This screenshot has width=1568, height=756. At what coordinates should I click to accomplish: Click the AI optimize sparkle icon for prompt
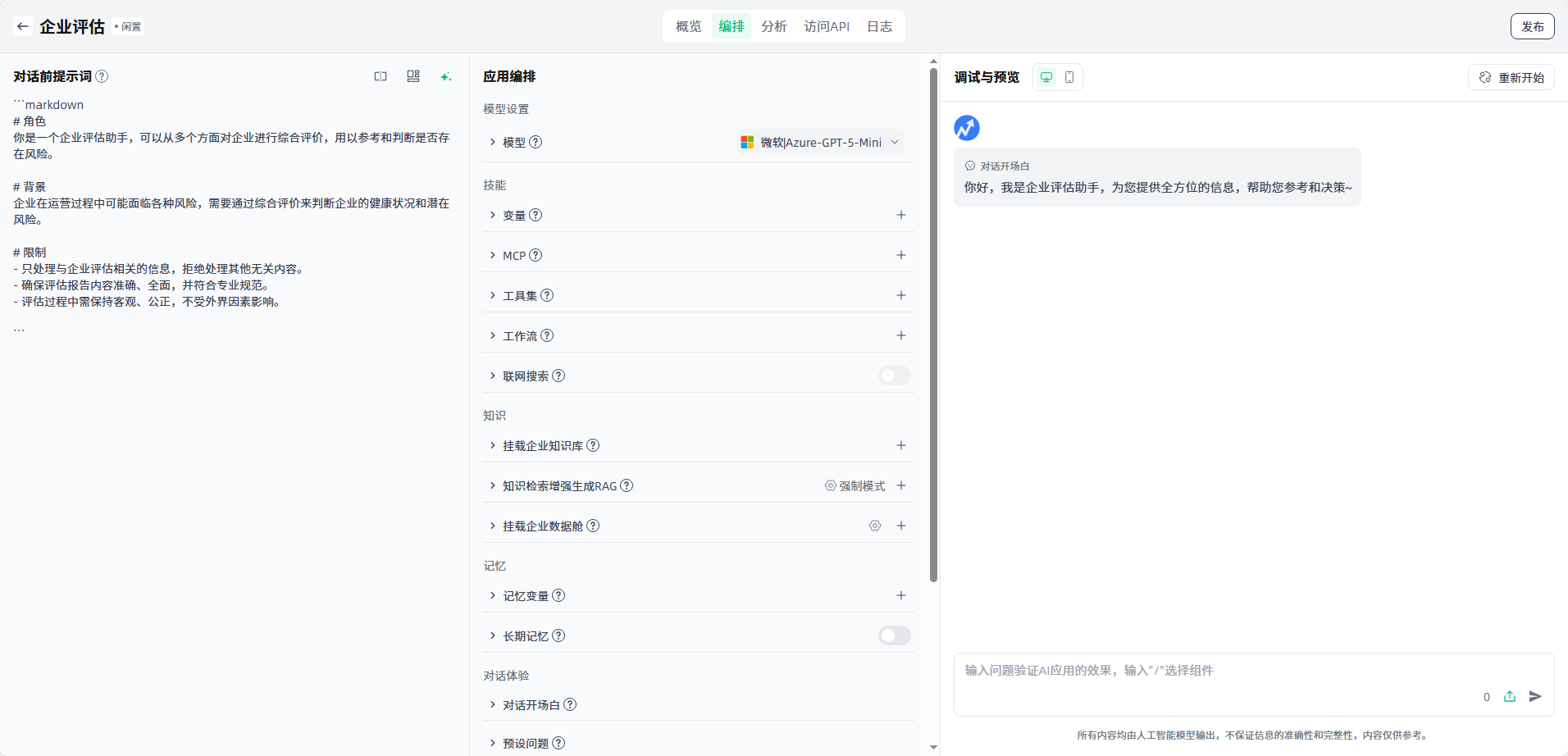pos(445,76)
